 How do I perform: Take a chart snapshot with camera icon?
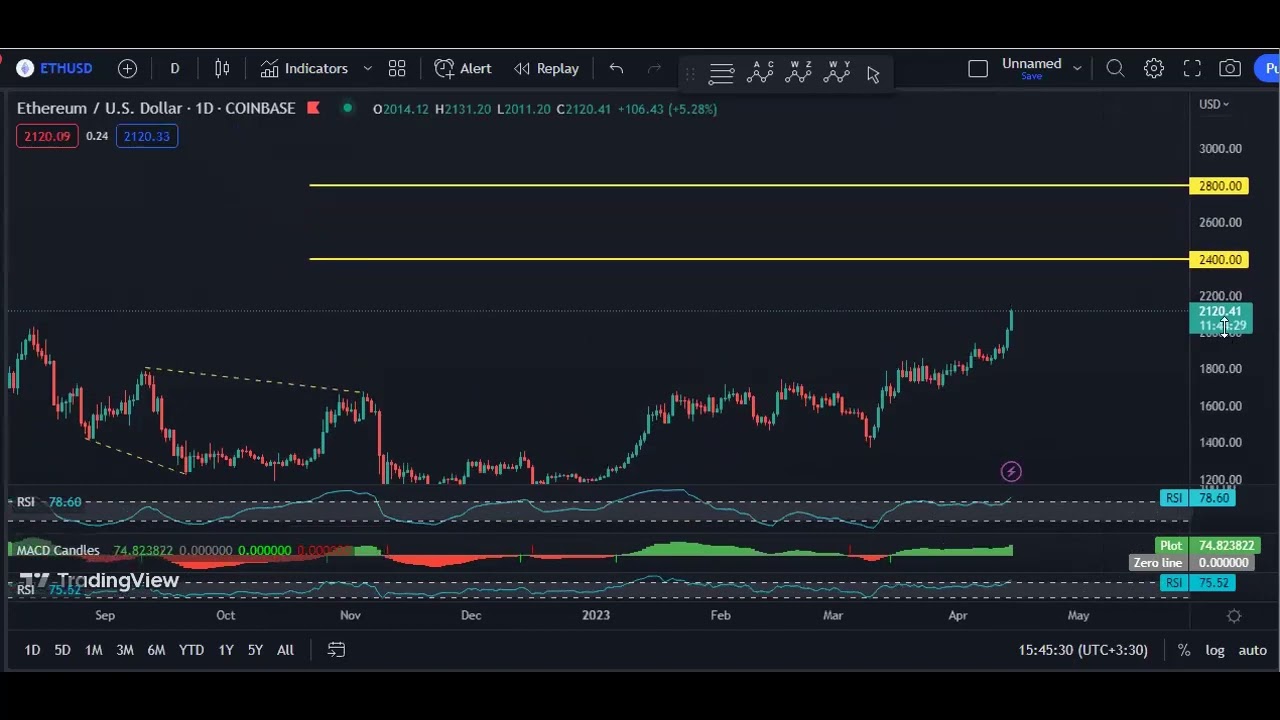[x=1230, y=68]
